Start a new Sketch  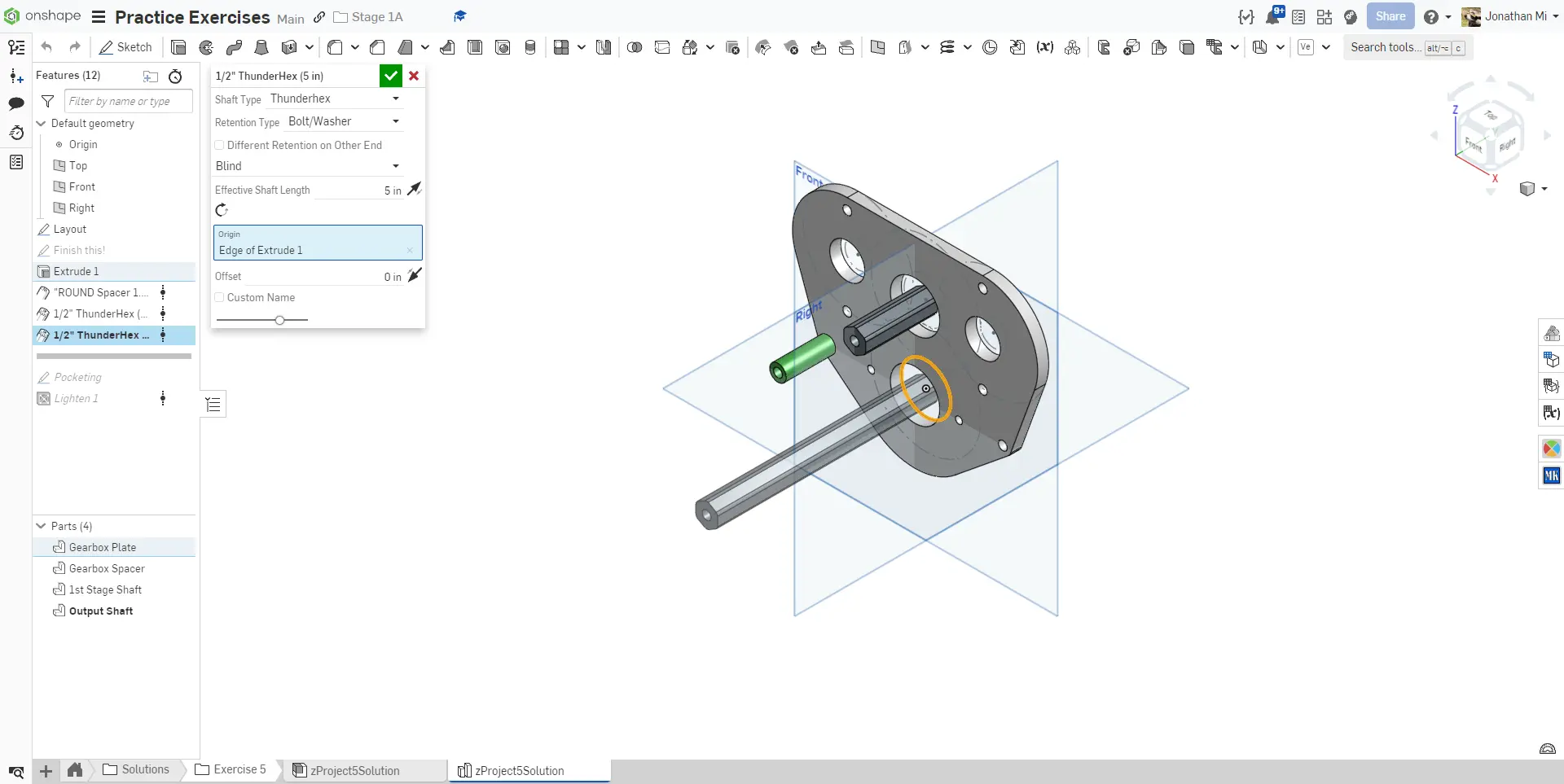pyautogui.click(x=125, y=47)
